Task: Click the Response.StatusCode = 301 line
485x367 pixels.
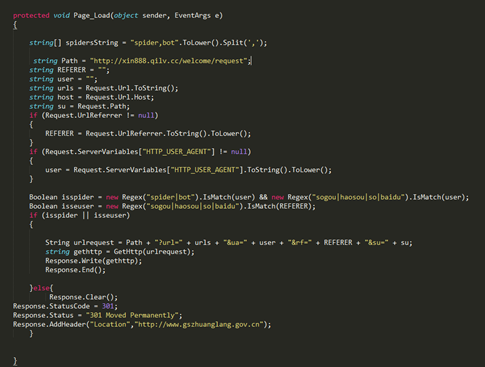Action: click(65, 306)
